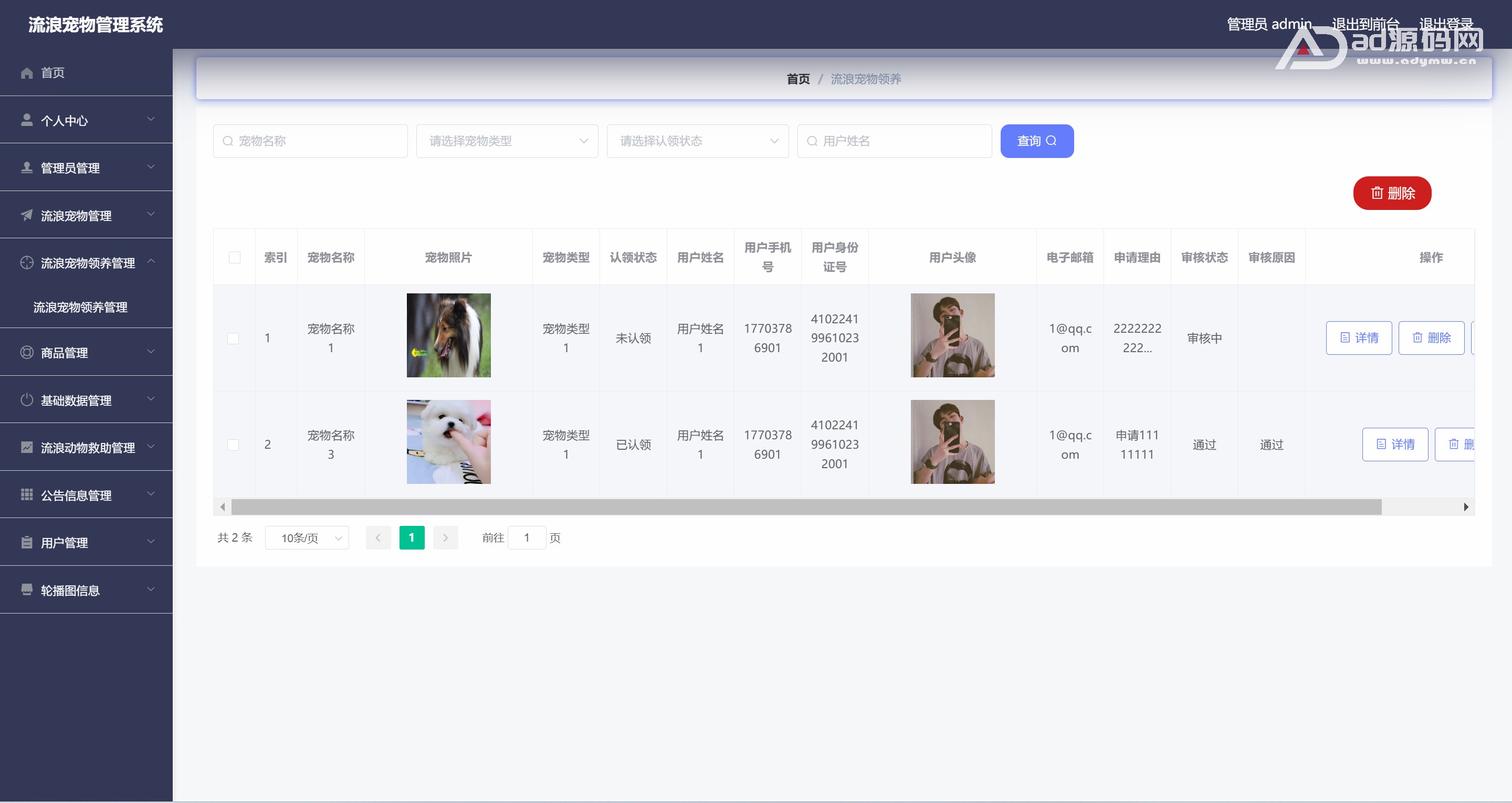This screenshot has width=1512, height=803.
Task: Click the blue 查询 search button
Action: coord(1036,141)
